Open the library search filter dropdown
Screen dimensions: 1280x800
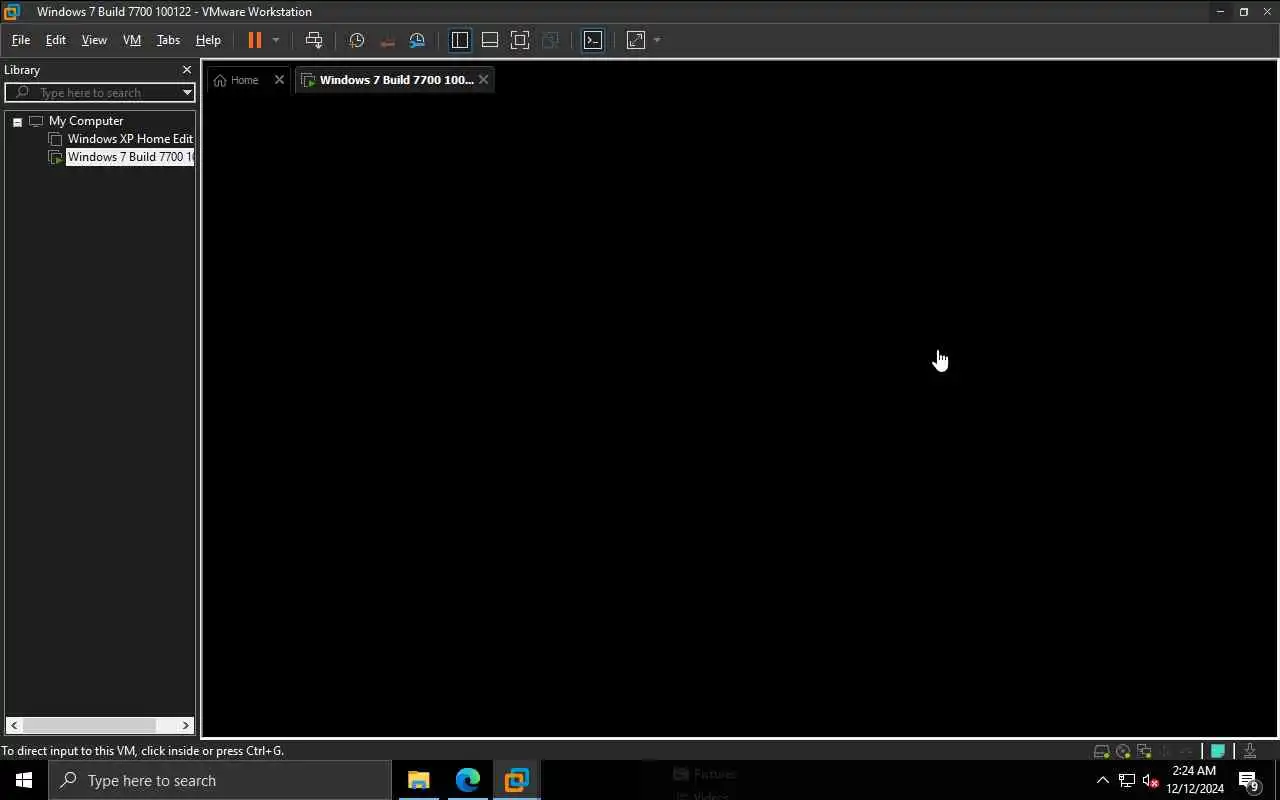tap(187, 92)
